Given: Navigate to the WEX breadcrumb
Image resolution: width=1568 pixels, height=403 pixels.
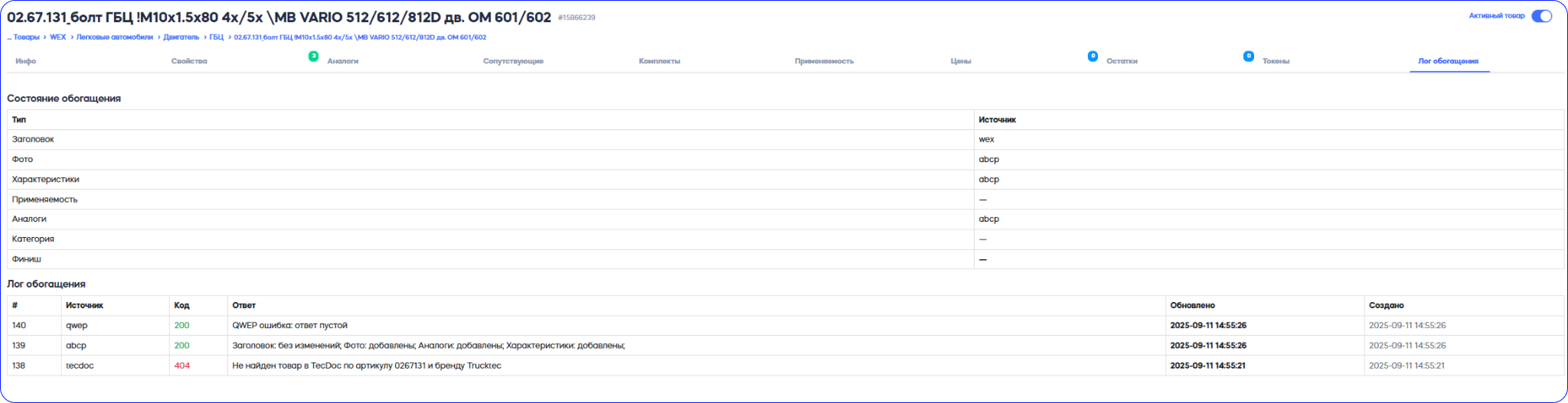Looking at the screenshot, I should click(x=58, y=37).
